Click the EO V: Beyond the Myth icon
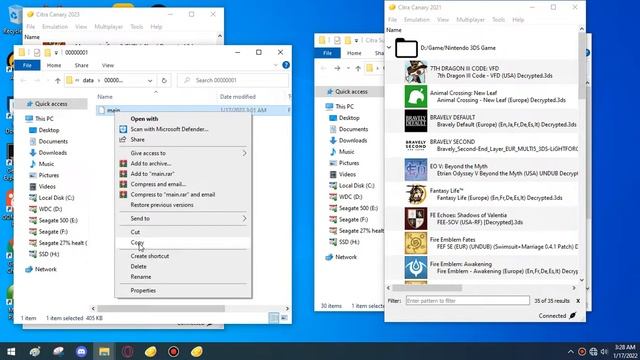 [416, 170]
